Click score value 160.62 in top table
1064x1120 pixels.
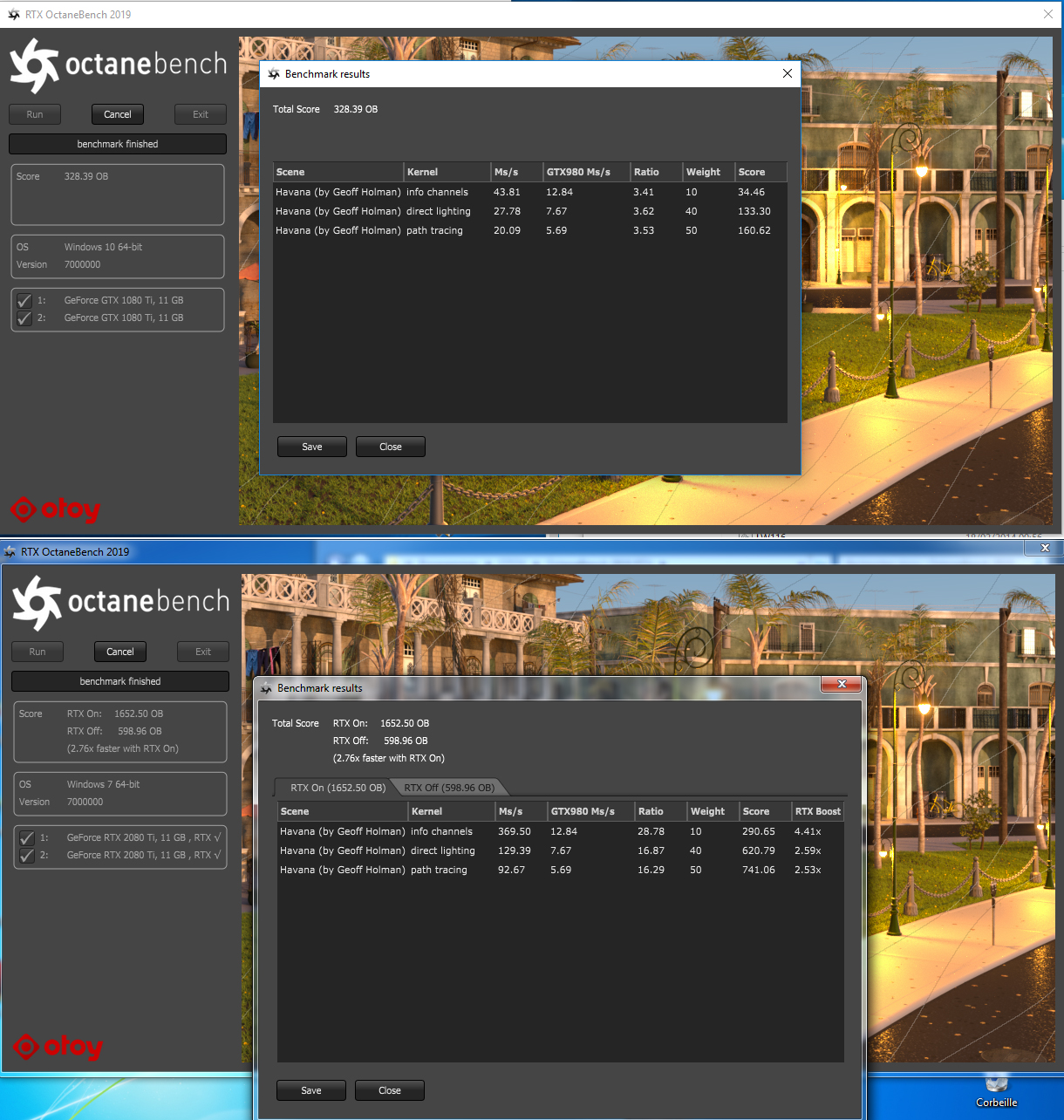(754, 230)
